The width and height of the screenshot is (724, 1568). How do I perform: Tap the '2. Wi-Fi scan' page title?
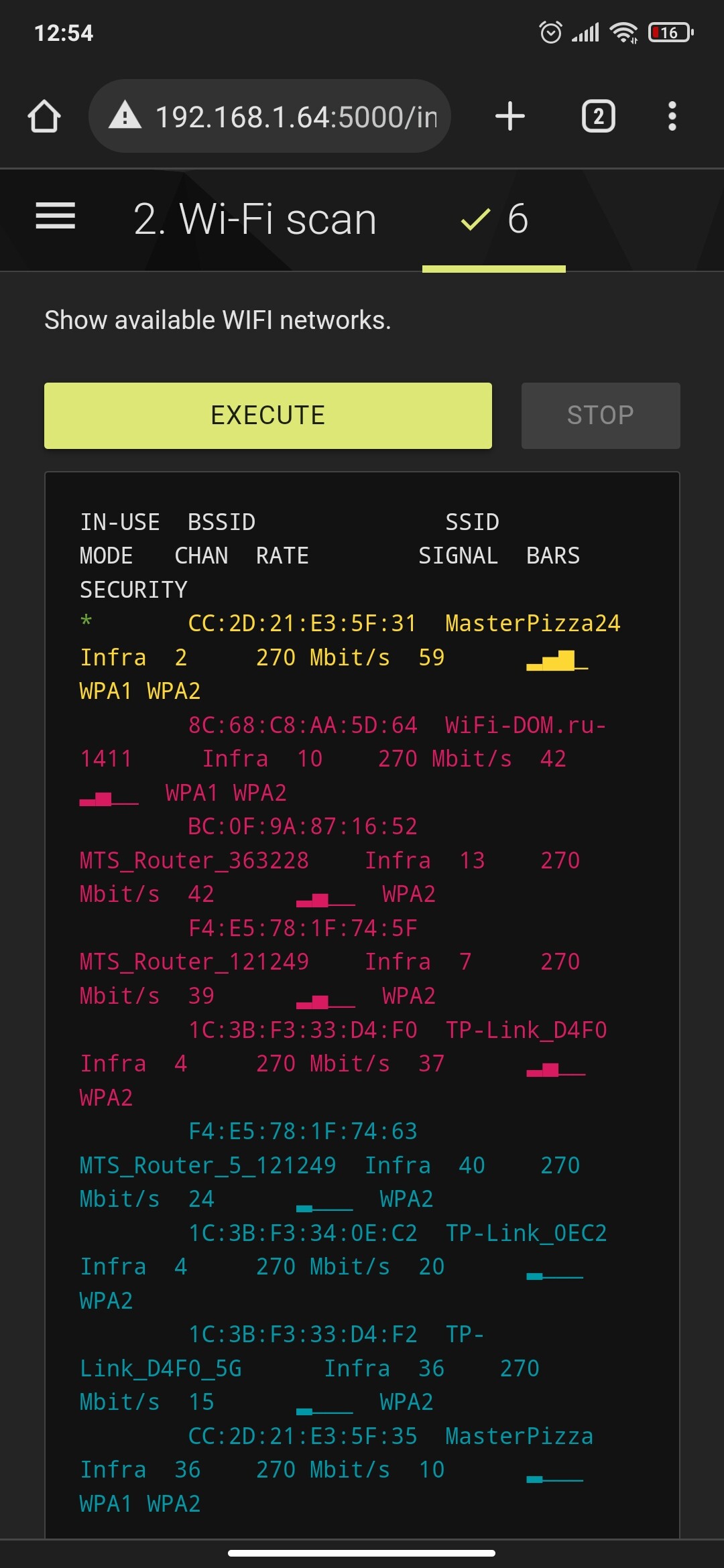point(255,220)
